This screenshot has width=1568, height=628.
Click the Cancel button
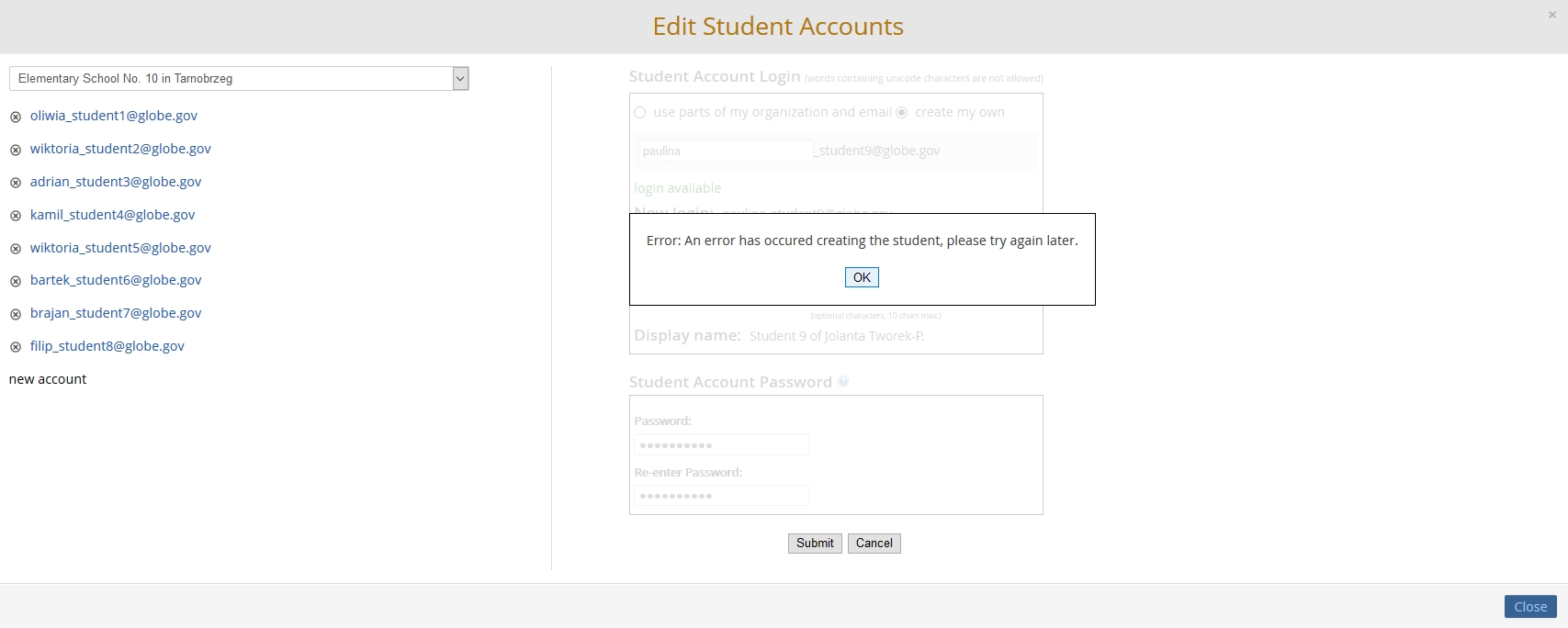(x=874, y=544)
